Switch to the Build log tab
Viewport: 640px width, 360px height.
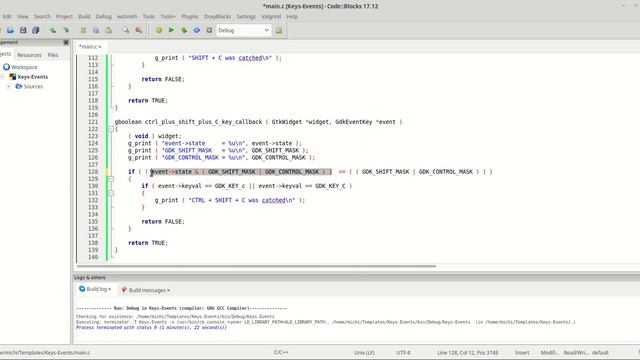pos(95,289)
